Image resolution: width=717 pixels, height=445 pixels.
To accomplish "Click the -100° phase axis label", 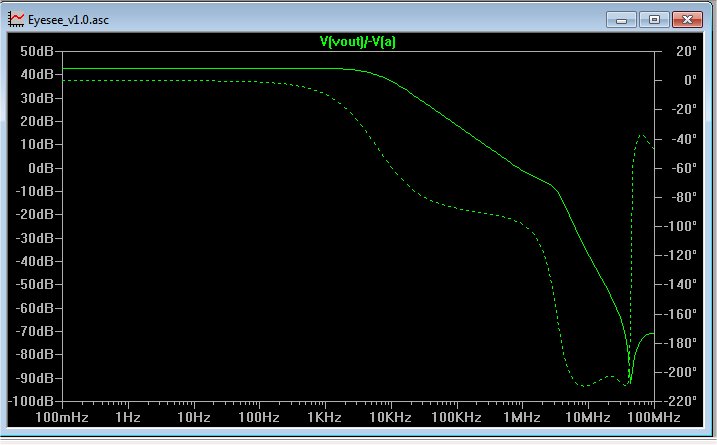I will pyautogui.click(x=681, y=226).
